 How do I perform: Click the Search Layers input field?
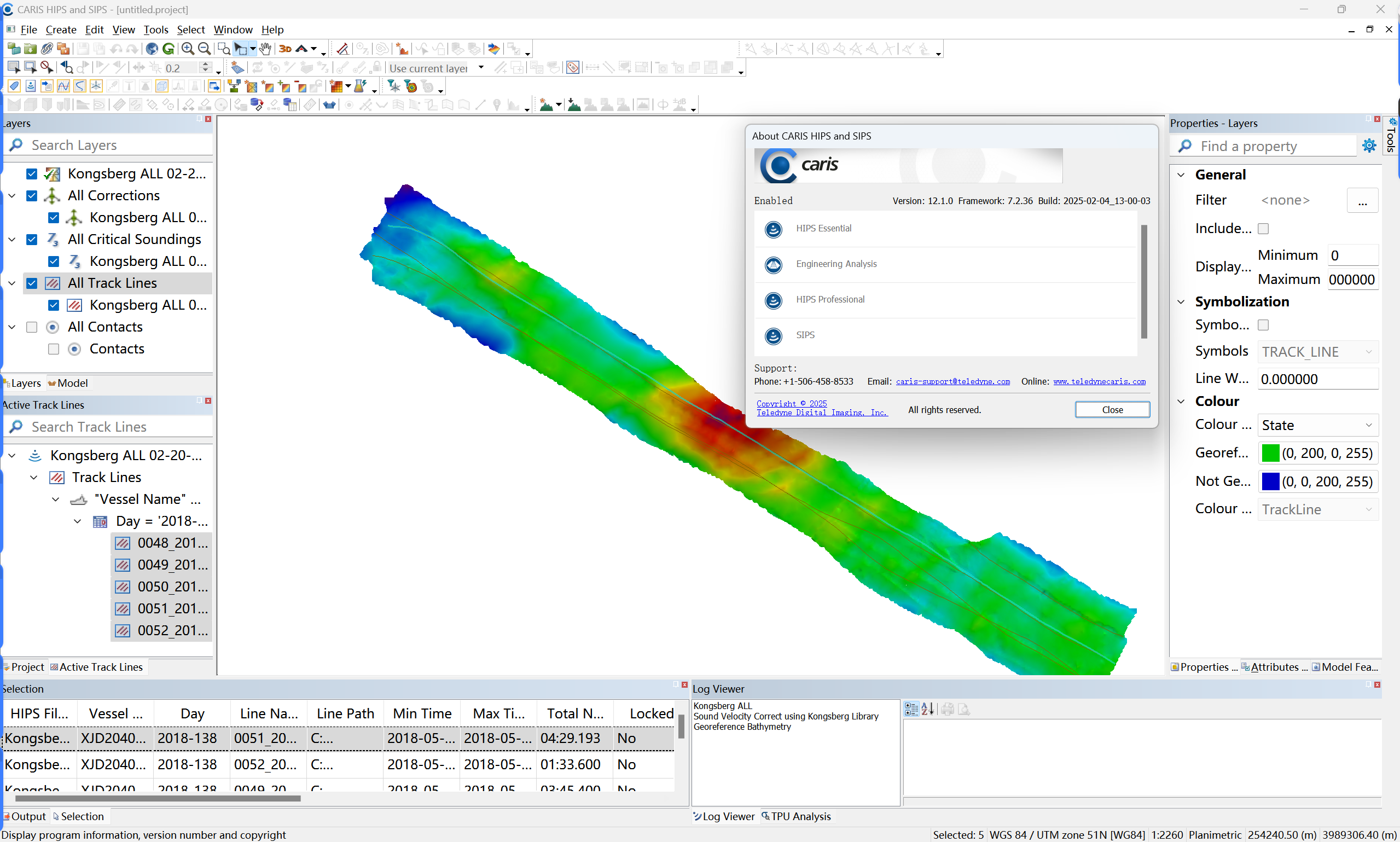pyautogui.click(x=113, y=145)
